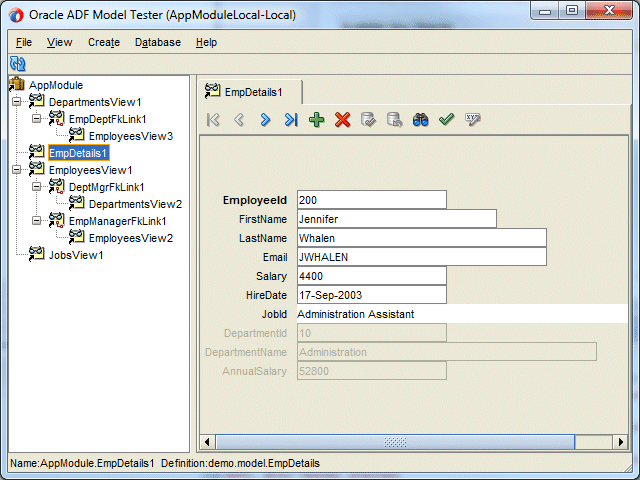Click the EmpDeptFkLink1 view link icon

pyautogui.click(x=57, y=118)
